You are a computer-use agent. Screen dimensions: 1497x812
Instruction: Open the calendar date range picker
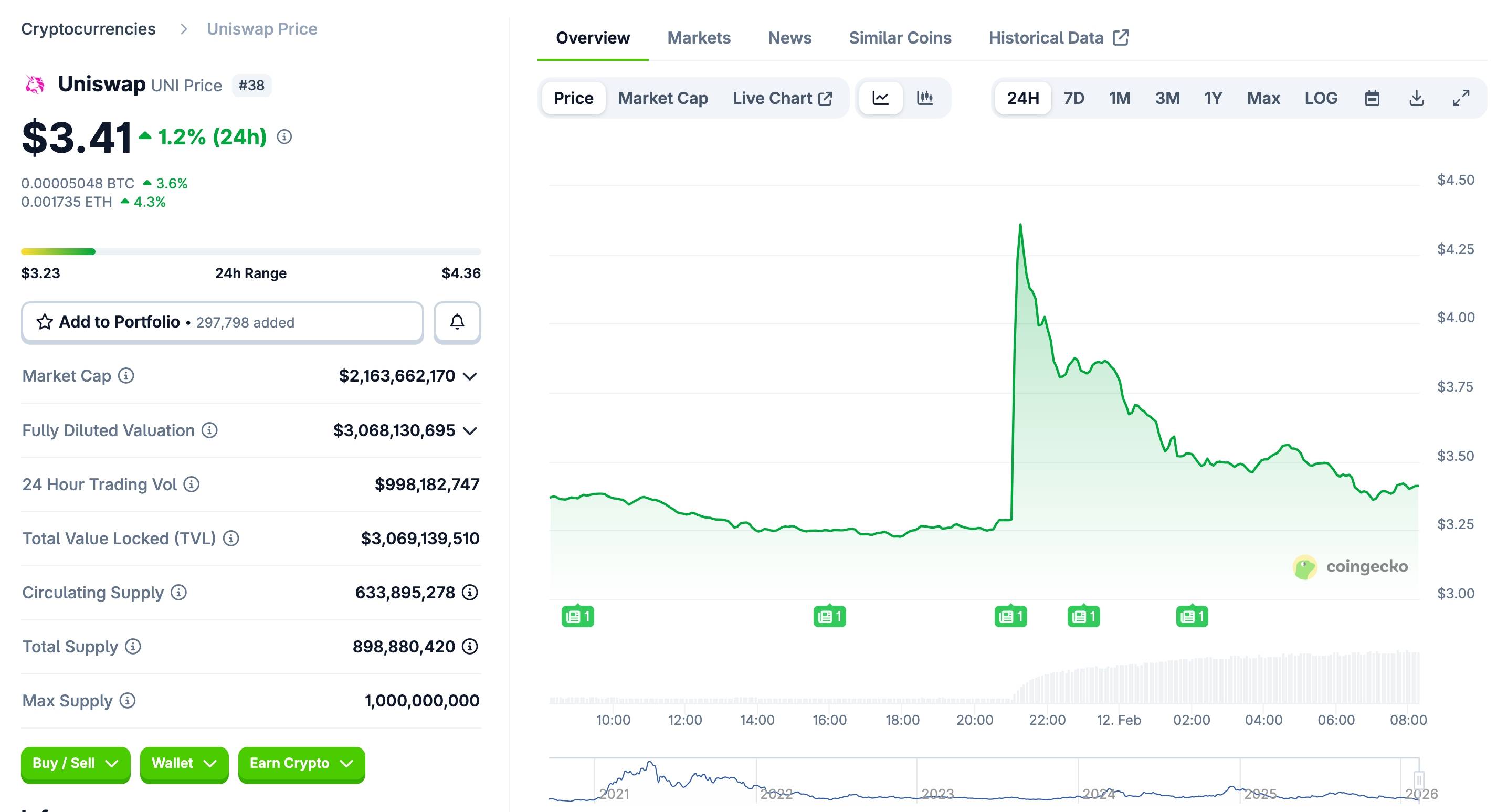tap(1373, 98)
